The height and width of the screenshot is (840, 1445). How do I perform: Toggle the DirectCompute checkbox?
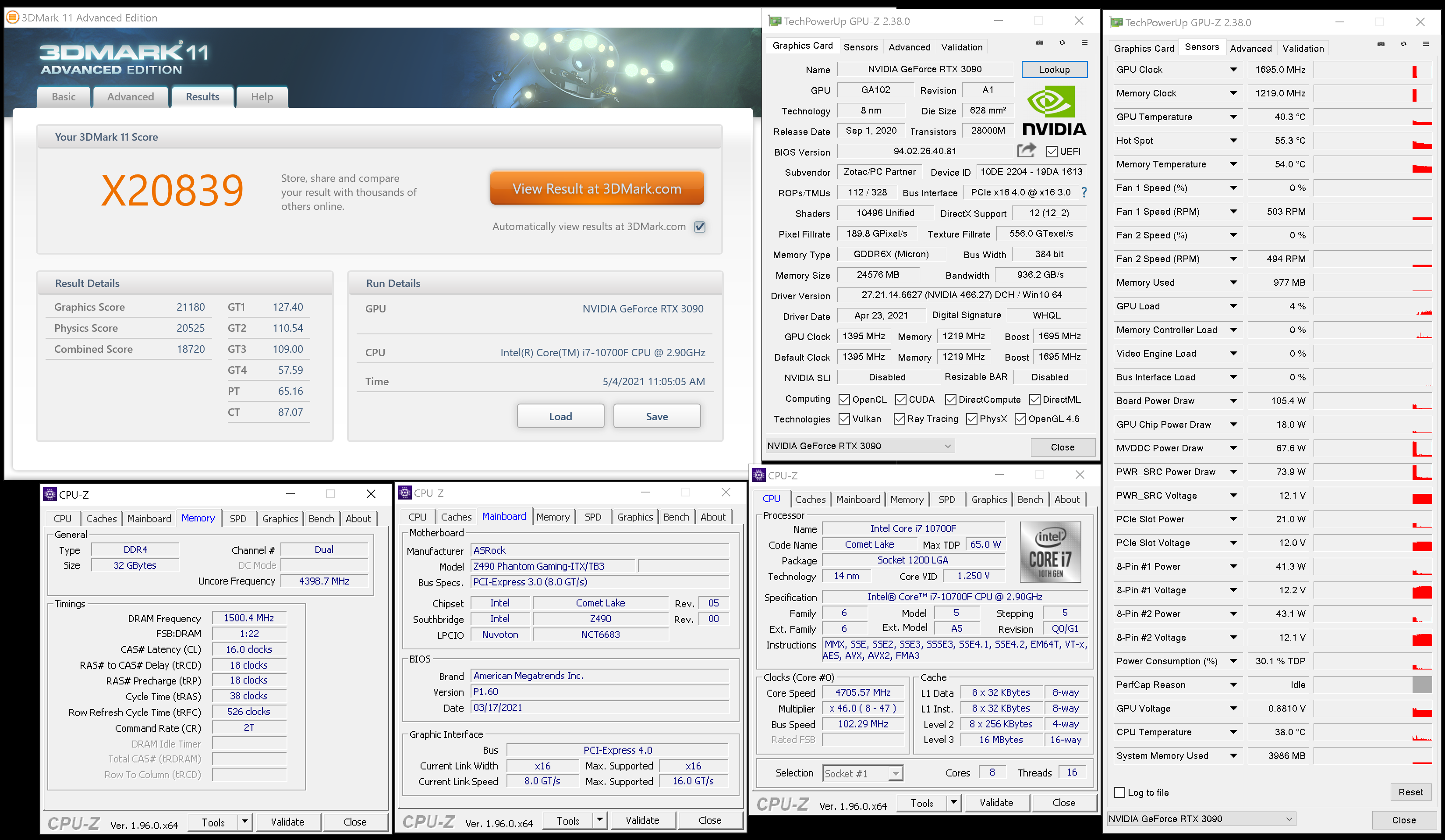click(950, 400)
